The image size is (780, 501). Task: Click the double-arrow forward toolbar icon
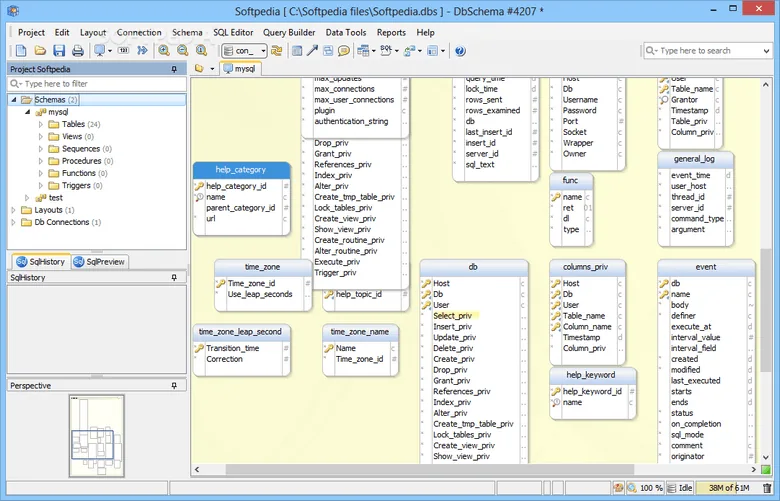(142, 51)
